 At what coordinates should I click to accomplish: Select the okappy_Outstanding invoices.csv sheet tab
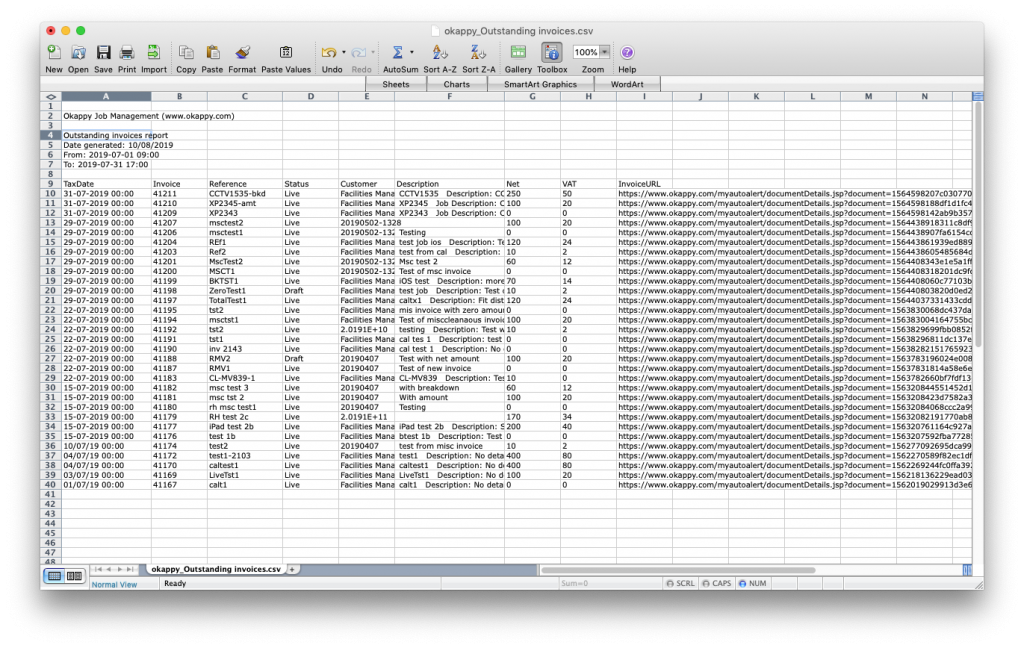[x=216, y=570]
